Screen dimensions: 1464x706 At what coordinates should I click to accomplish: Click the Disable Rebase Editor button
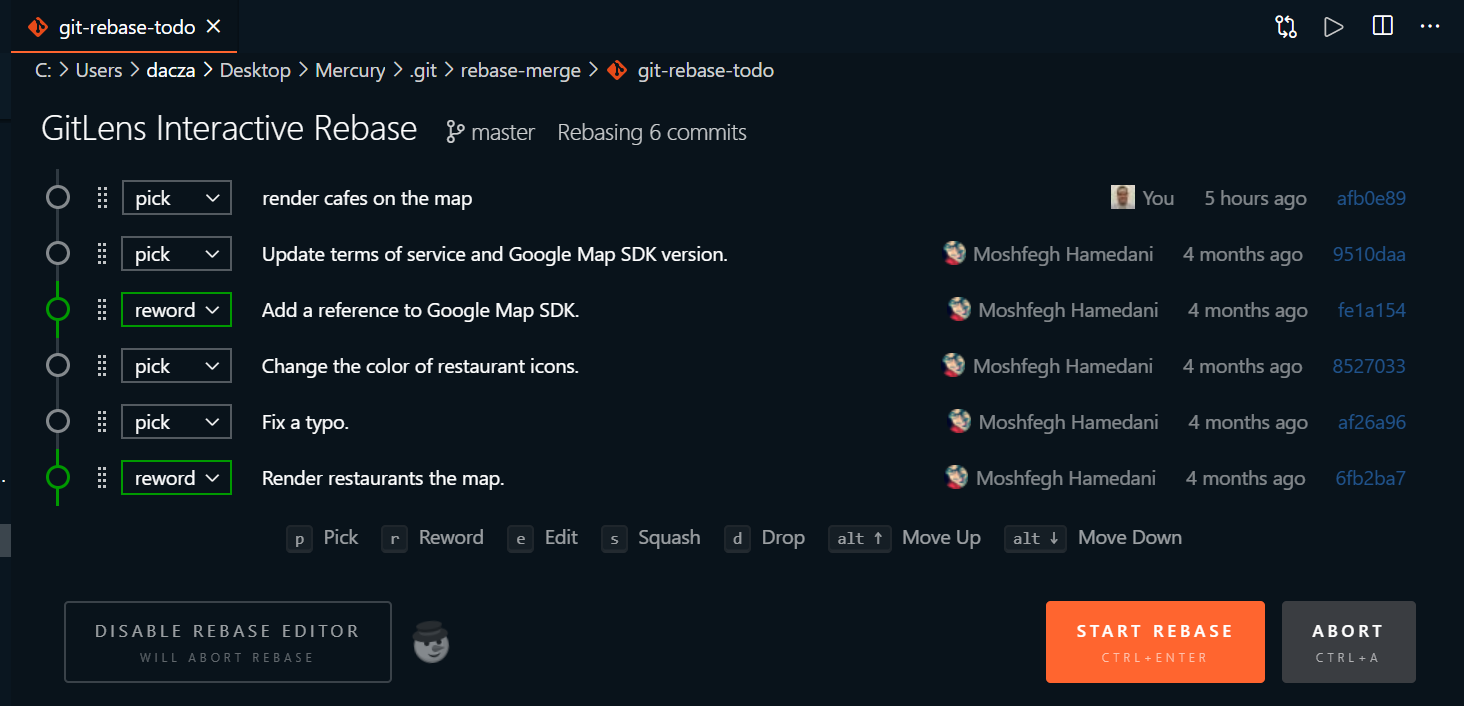coord(227,642)
